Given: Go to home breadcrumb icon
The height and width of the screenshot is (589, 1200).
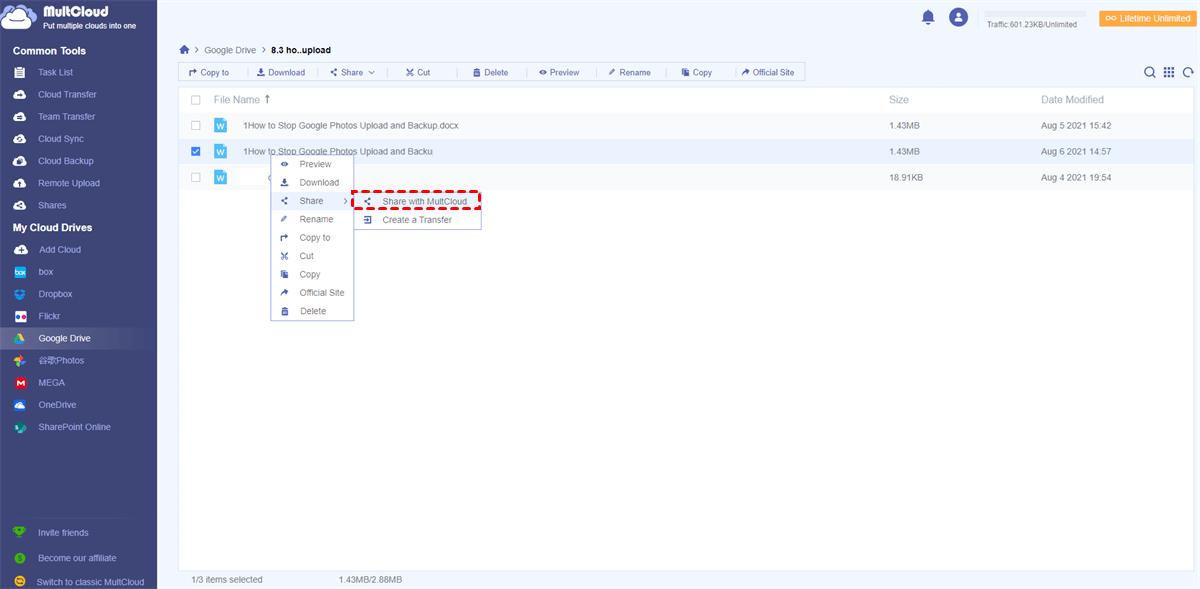Looking at the screenshot, I should tap(184, 49).
